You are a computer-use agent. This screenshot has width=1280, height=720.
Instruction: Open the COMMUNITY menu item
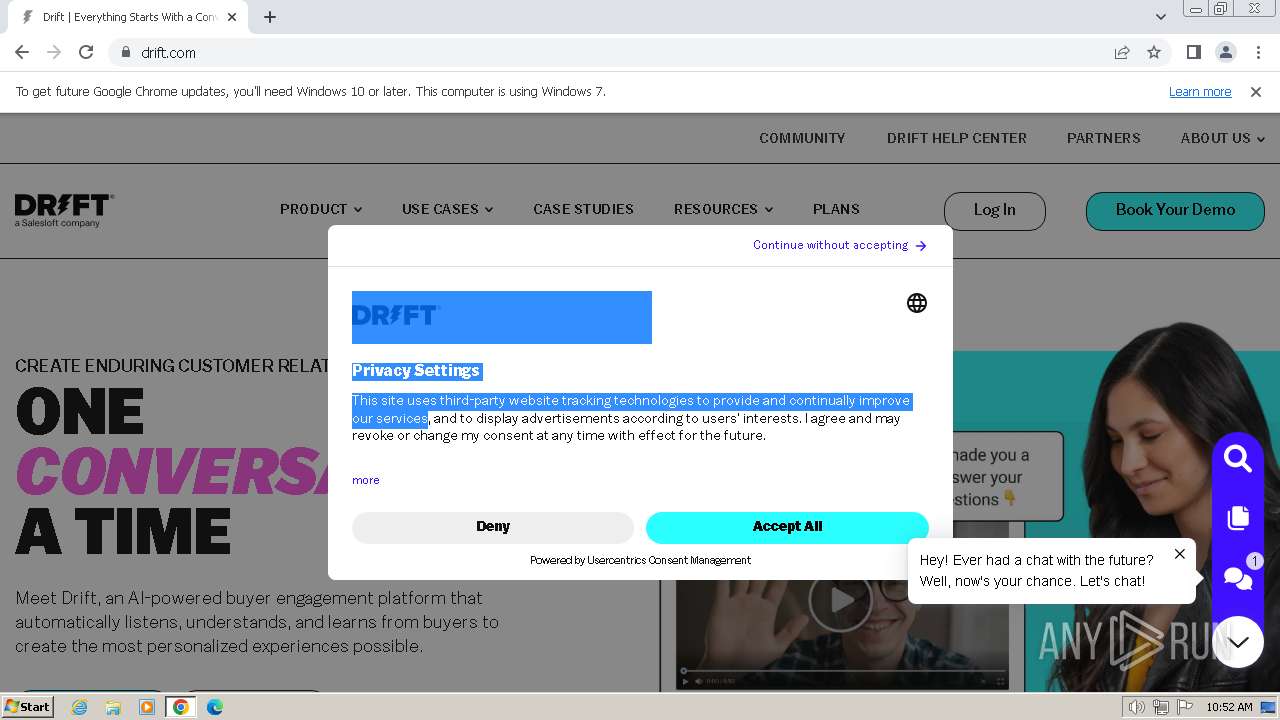[802, 138]
